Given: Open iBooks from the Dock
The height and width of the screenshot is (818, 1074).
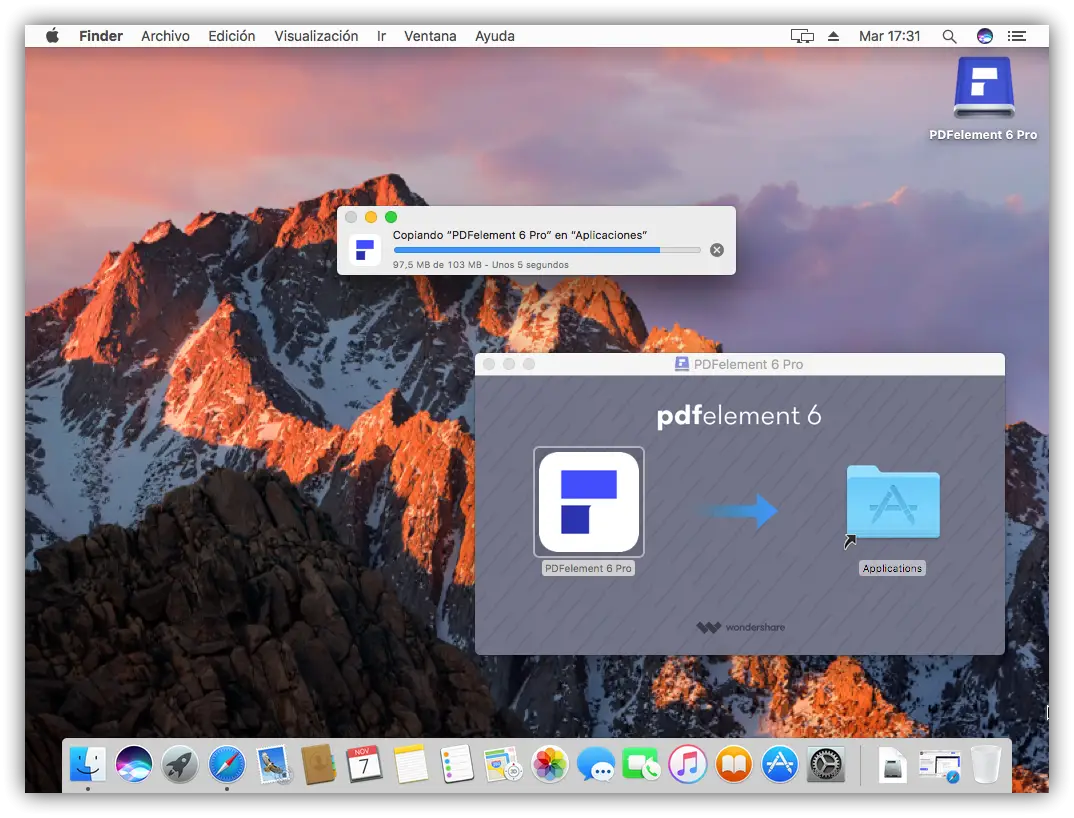Looking at the screenshot, I should click(734, 764).
